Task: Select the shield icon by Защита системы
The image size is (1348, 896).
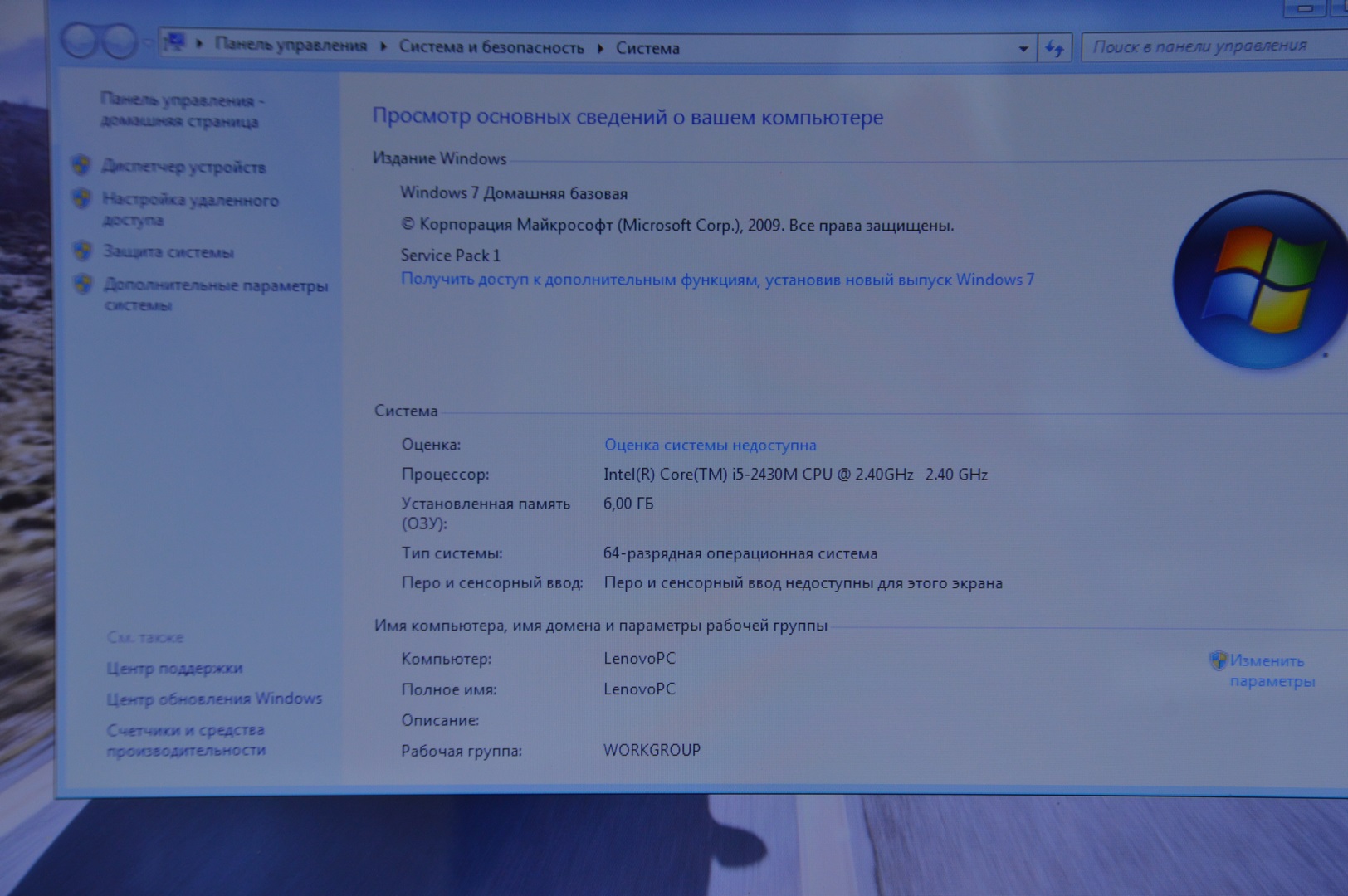Action: click(x=82, y=251)
